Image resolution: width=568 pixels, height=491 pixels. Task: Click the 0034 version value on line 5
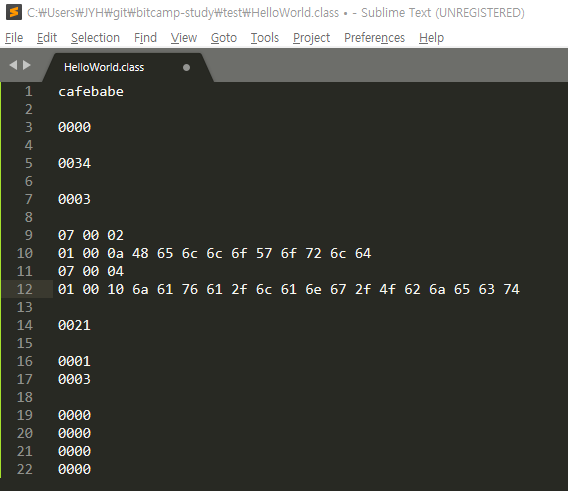tap(74, 163)
